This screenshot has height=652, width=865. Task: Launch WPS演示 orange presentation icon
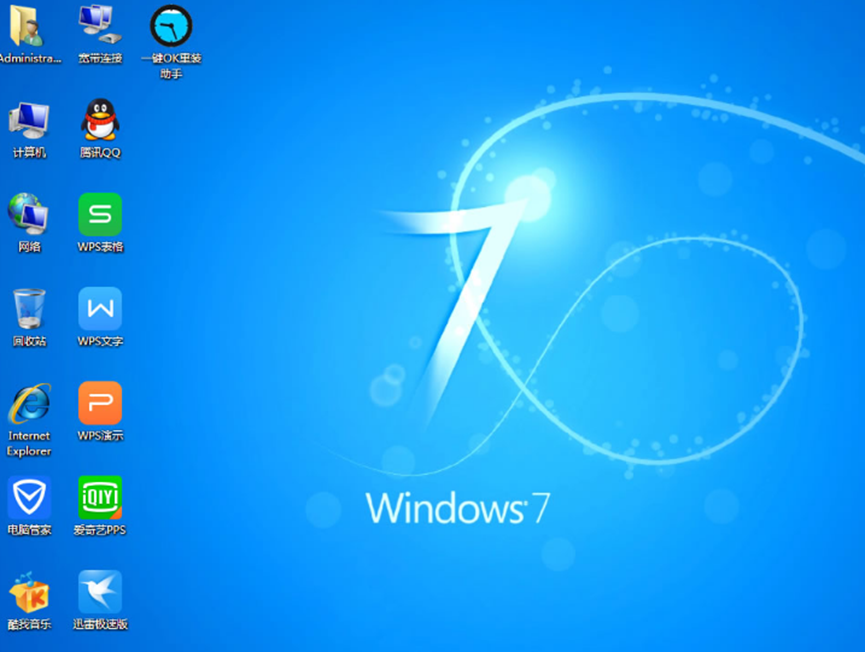pos(100,403)
